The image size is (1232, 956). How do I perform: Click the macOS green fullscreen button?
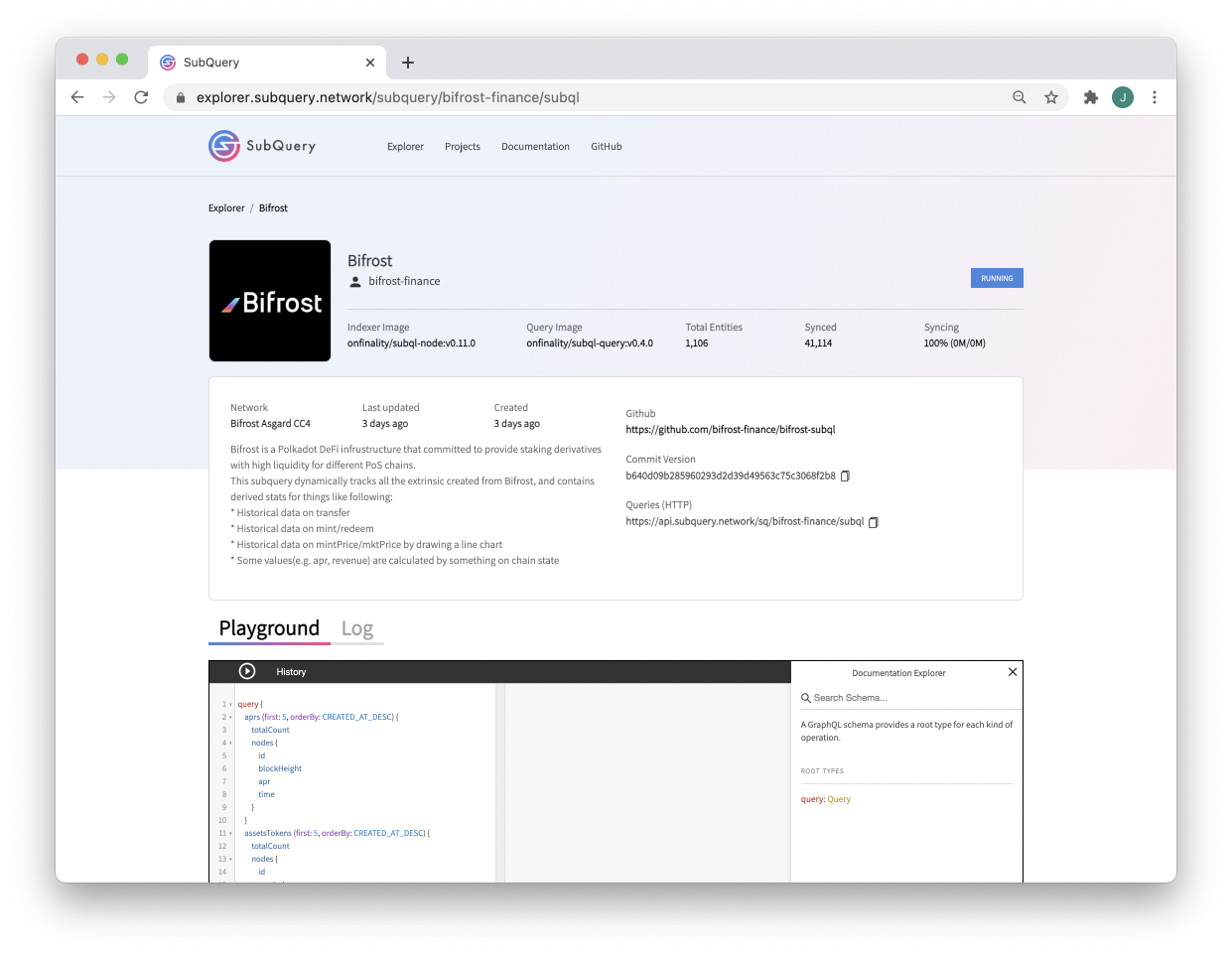[x=122, y=60]
